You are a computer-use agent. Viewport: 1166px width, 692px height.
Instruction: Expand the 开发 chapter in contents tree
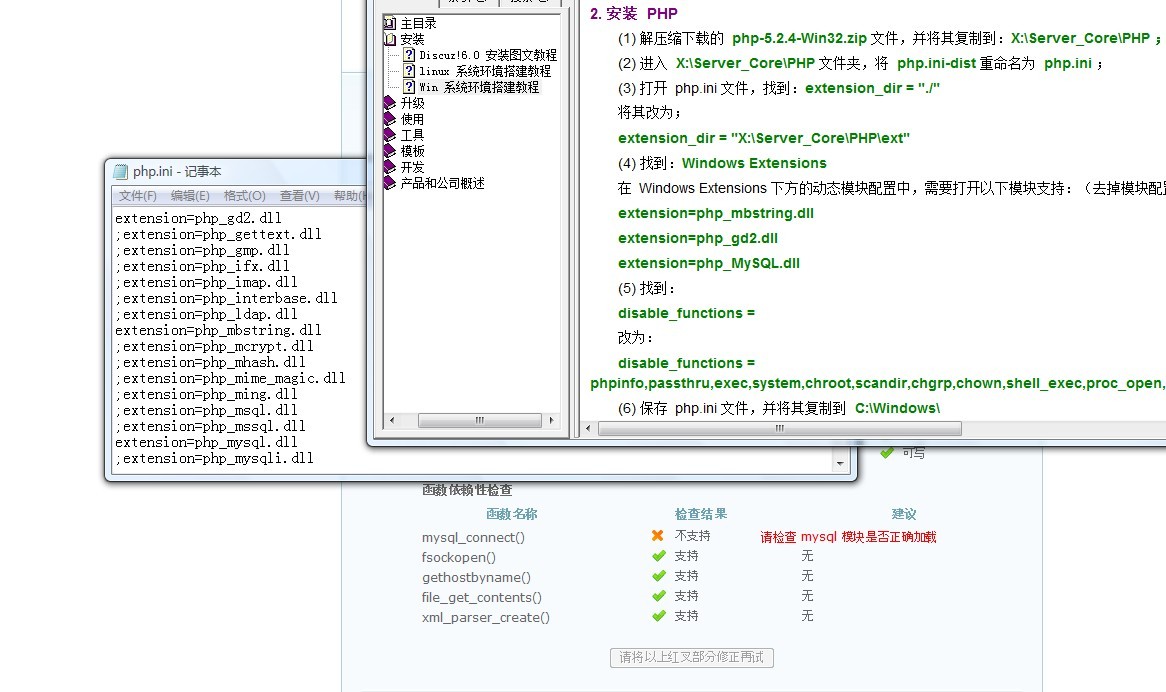(412, 167)
